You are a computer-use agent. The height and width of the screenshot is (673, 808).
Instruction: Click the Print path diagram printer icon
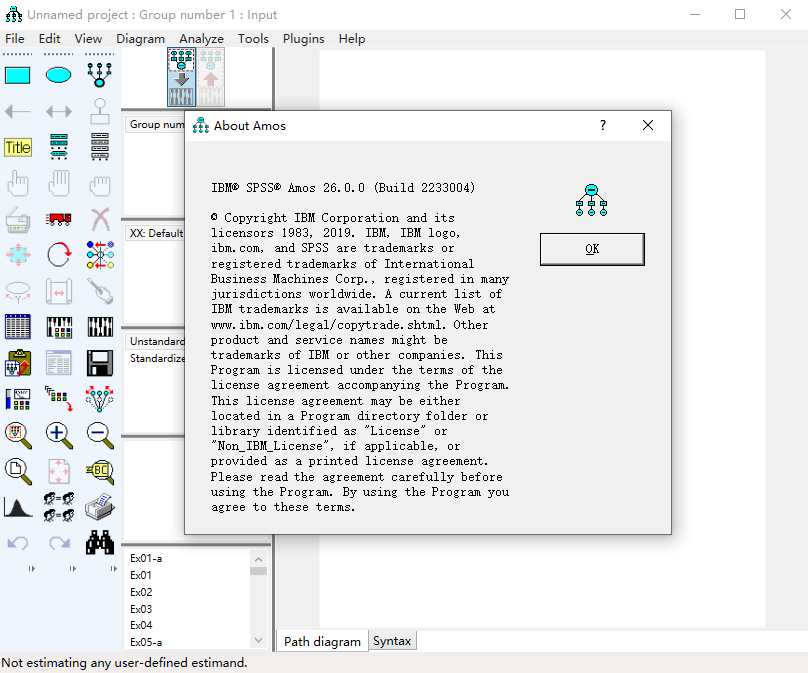pos(99,506)
